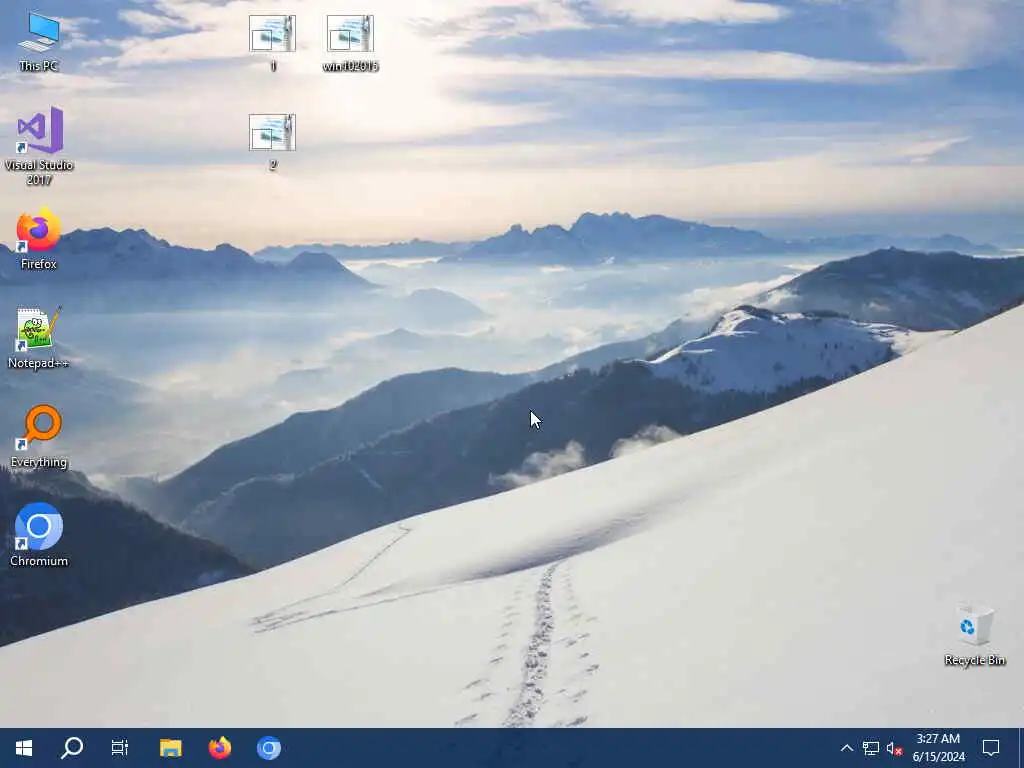Launch Chromium from the taskbar
Viewport: 1024px width, 768px height.
268,748
